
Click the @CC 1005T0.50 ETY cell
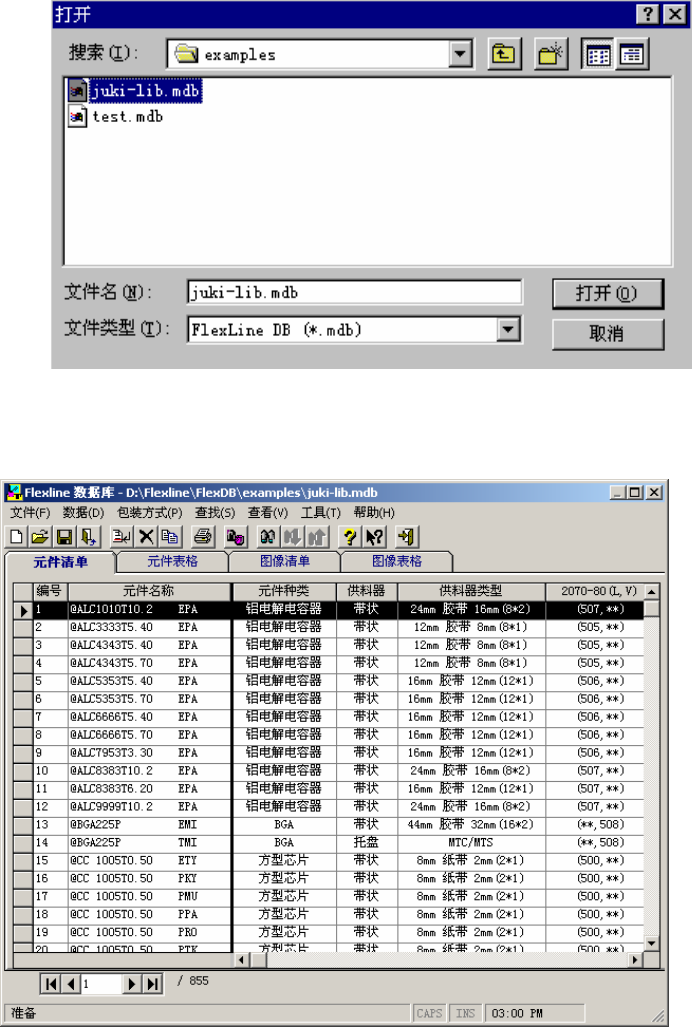(149, 861)
